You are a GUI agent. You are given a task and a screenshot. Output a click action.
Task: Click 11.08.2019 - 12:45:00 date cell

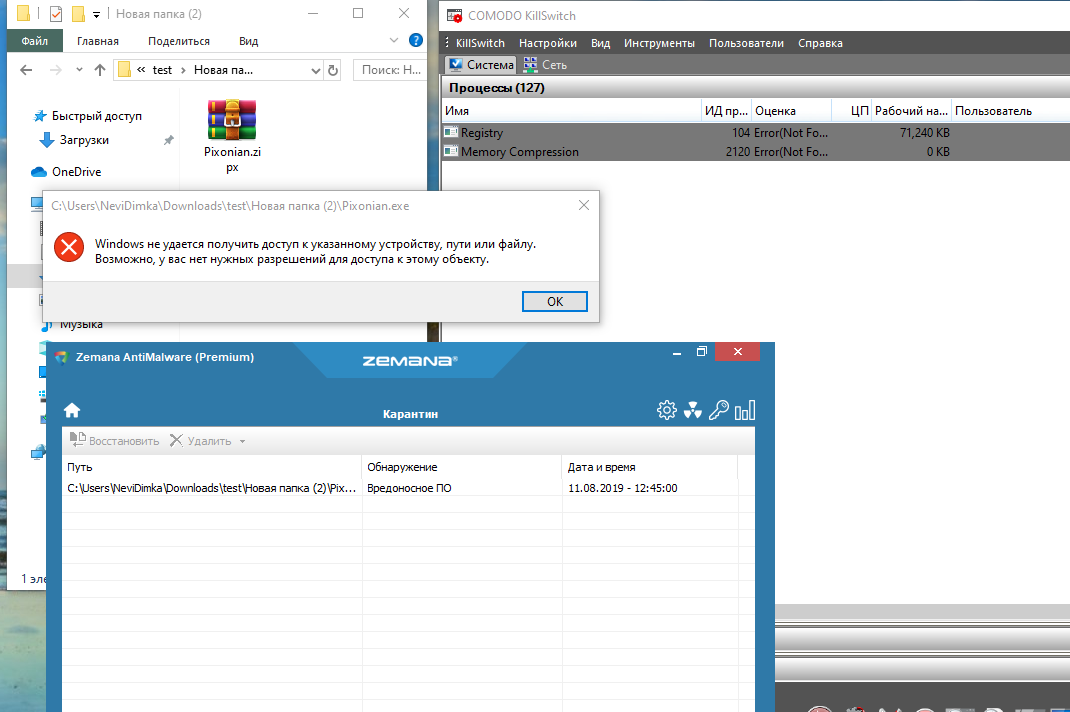pos(622,488)
